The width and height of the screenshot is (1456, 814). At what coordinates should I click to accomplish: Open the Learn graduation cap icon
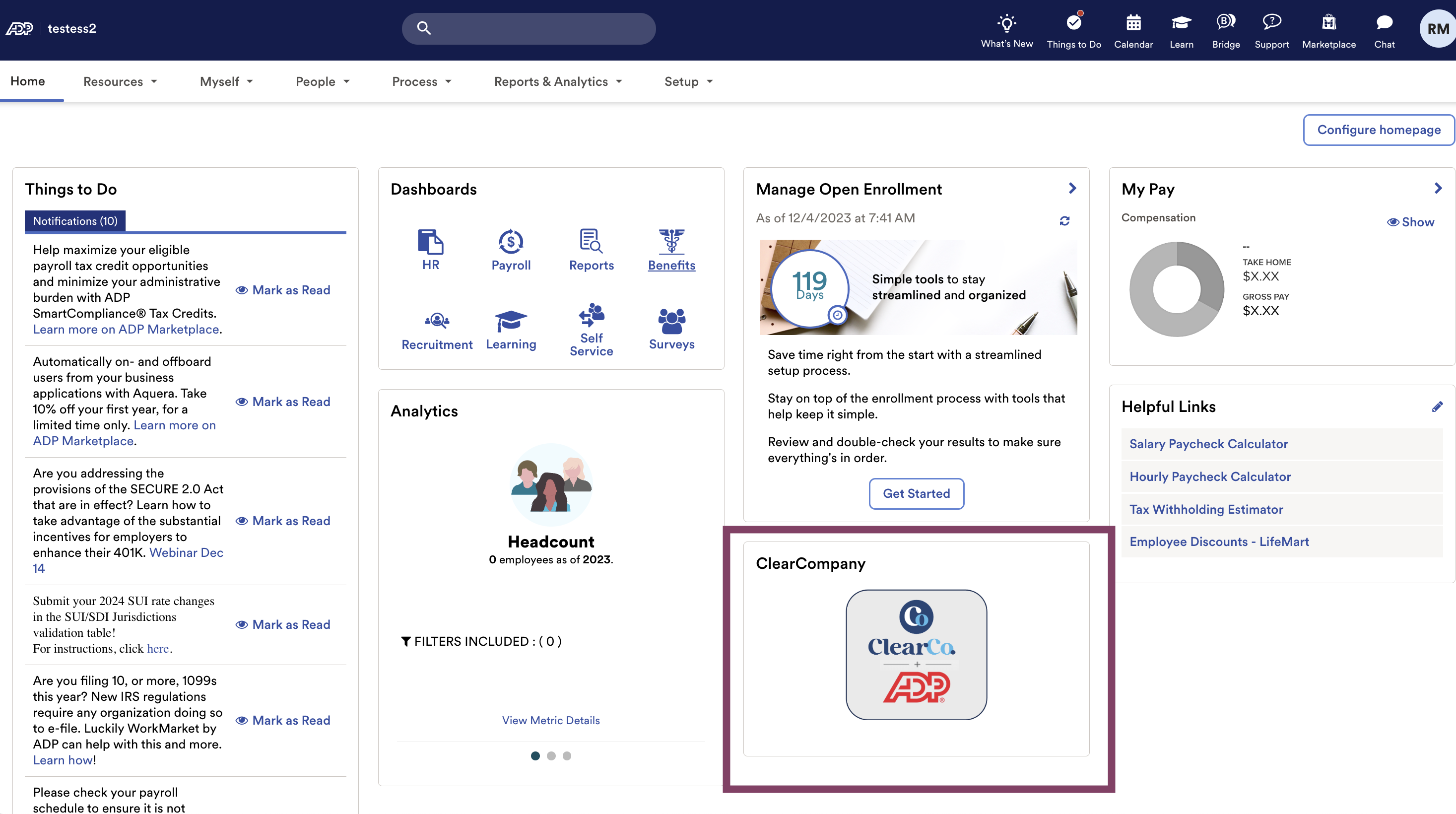(x=1181, y=23)
